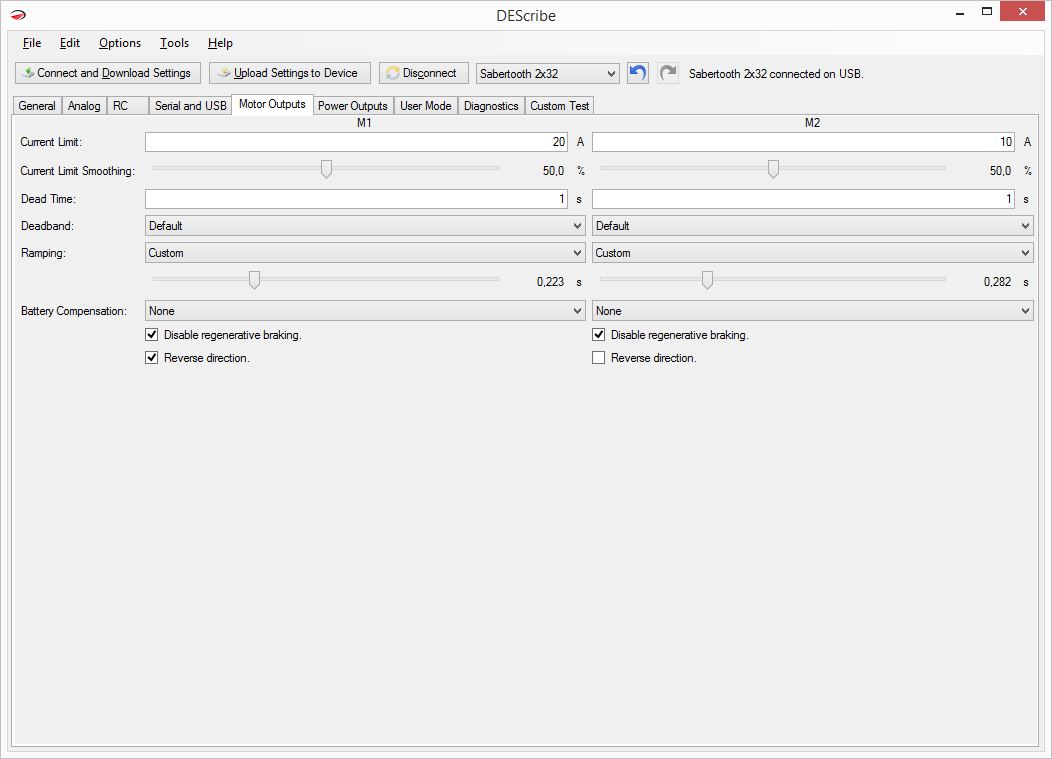Click the blue undo arrow icon

tap(638, 73)
